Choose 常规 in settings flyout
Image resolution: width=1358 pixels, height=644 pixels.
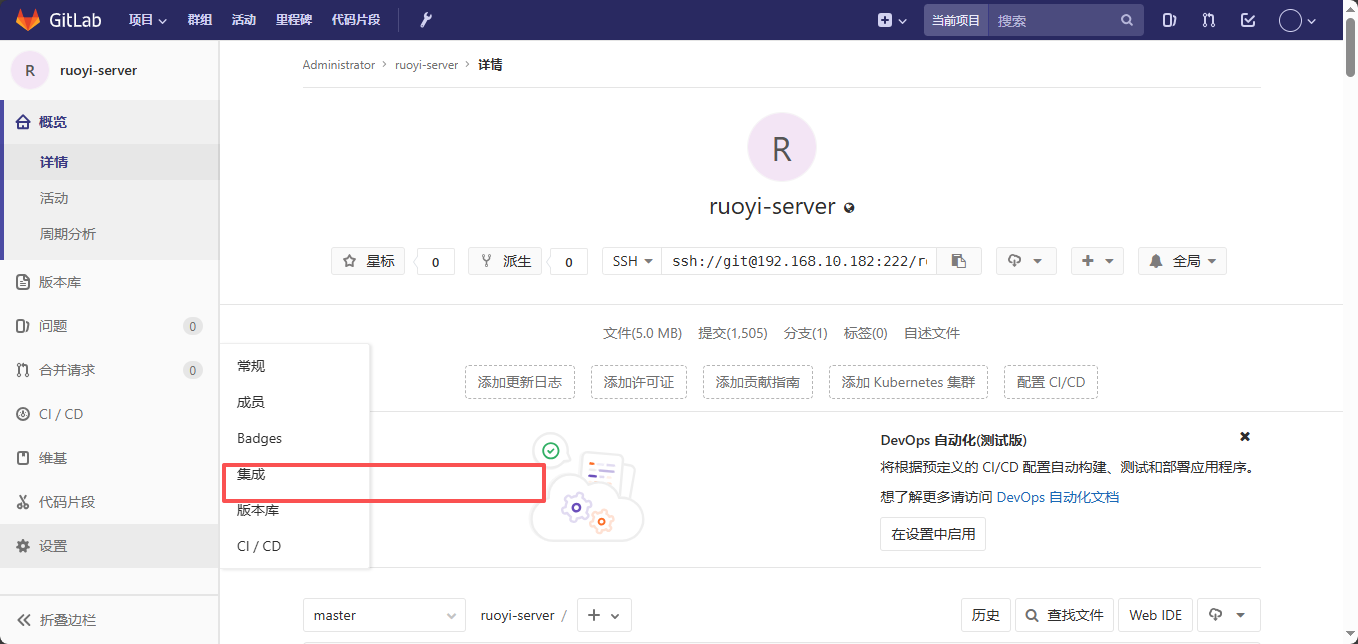pos(295,366)
